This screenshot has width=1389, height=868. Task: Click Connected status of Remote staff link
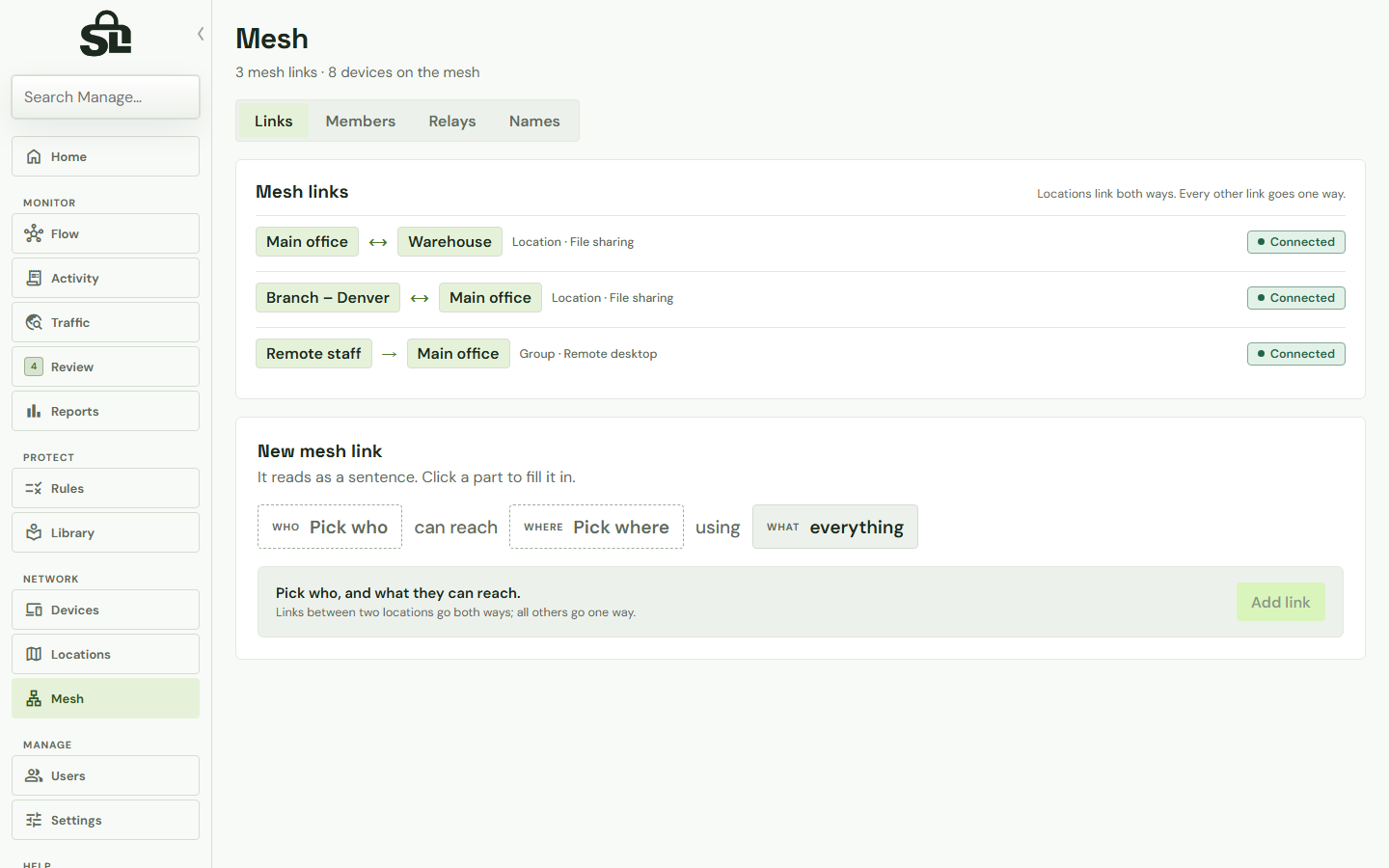click(x=1295, y=354)
